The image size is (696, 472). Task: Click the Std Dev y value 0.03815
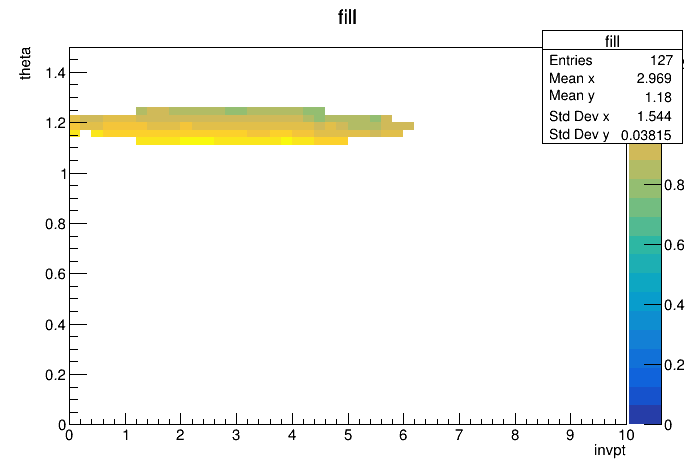point(646,135)
